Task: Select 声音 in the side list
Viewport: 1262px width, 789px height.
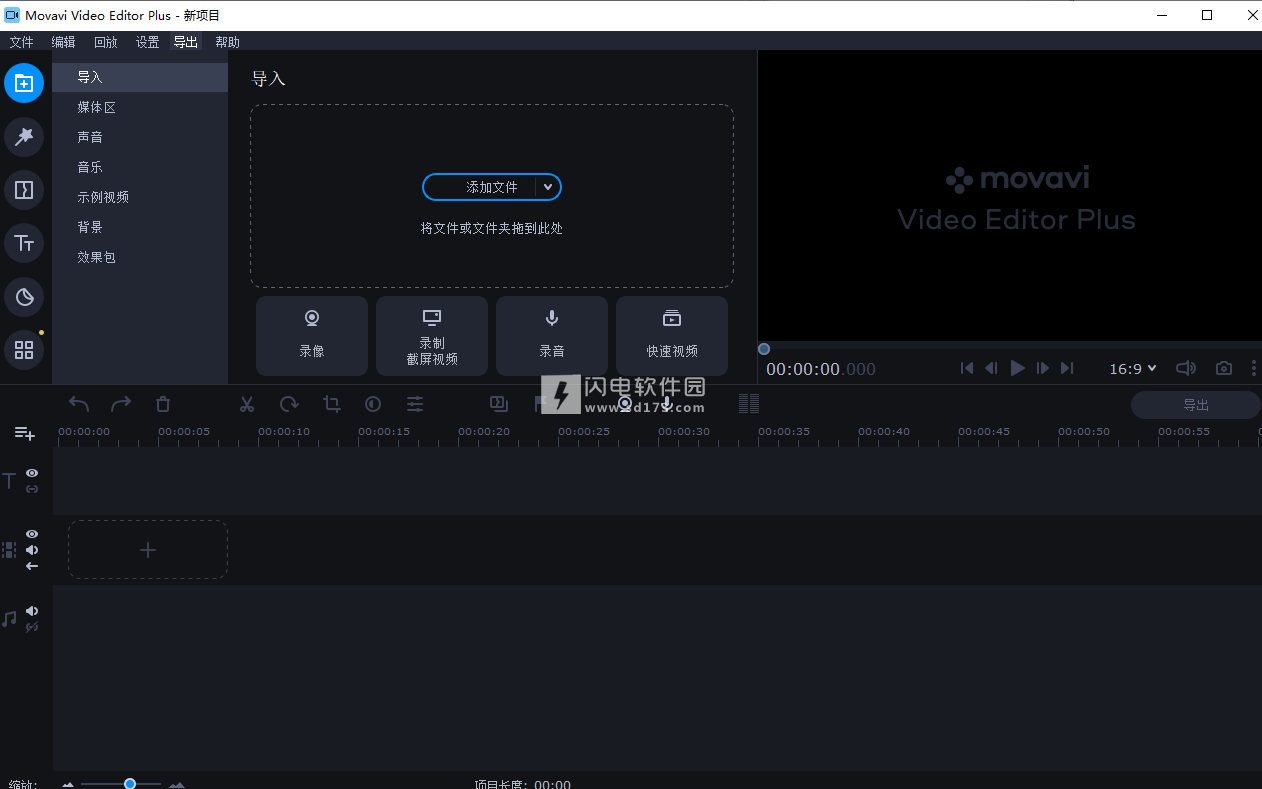Action: click(140, 137)
